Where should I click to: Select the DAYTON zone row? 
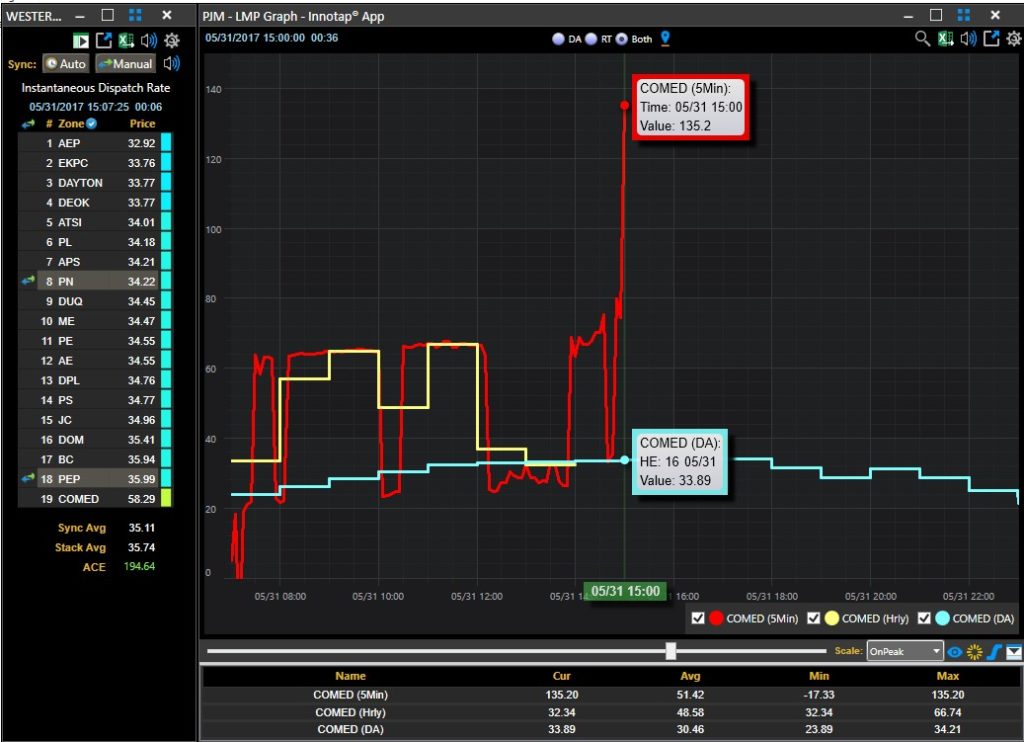95,182
